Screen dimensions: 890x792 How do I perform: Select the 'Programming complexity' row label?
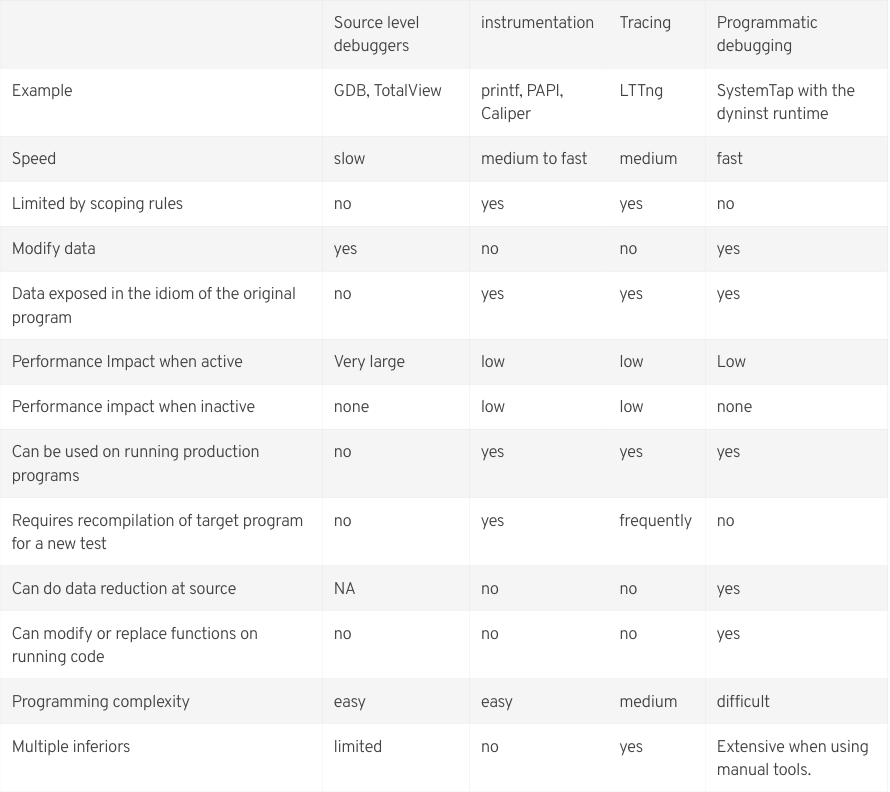[x=100, y=702]
